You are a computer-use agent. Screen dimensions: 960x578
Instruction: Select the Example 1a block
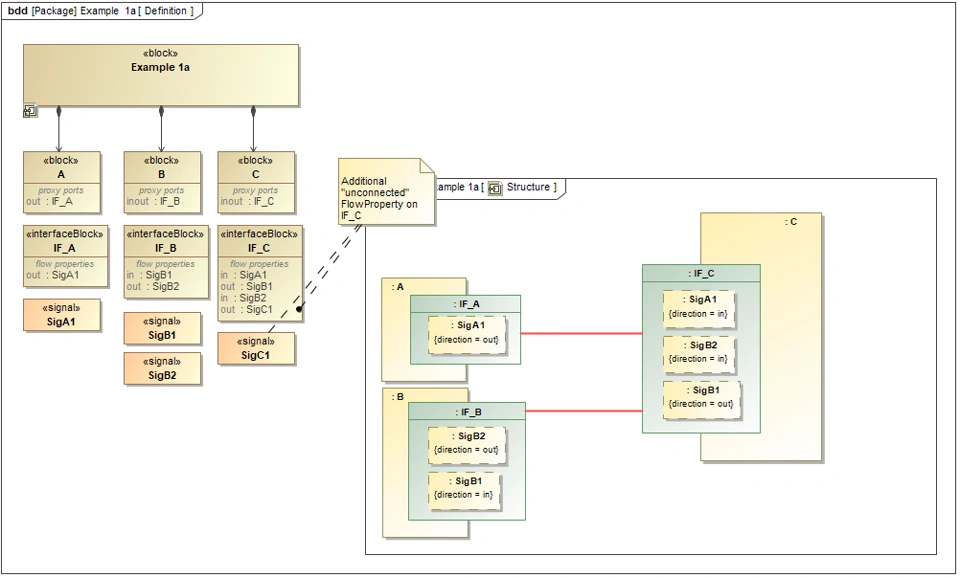pos(161,75)
